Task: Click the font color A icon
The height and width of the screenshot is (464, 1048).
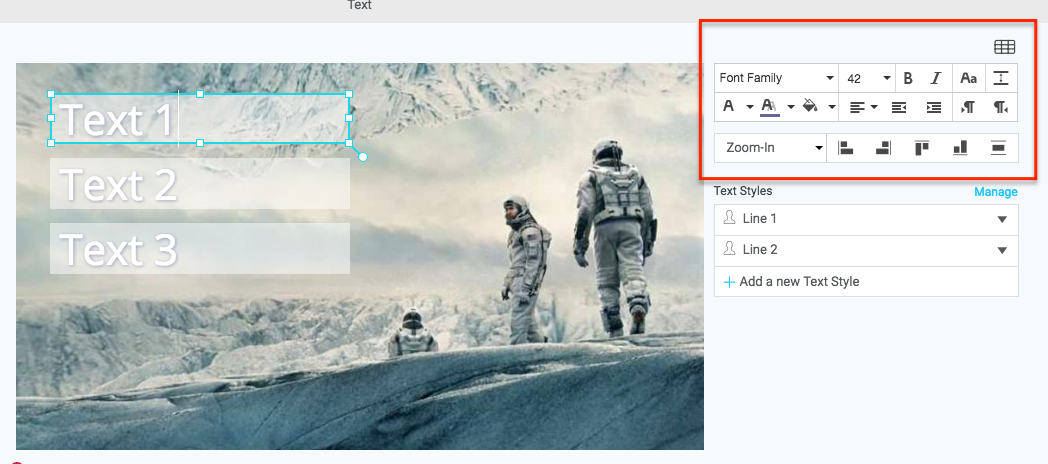Action: pyautogui.click(x=729, y=106)
